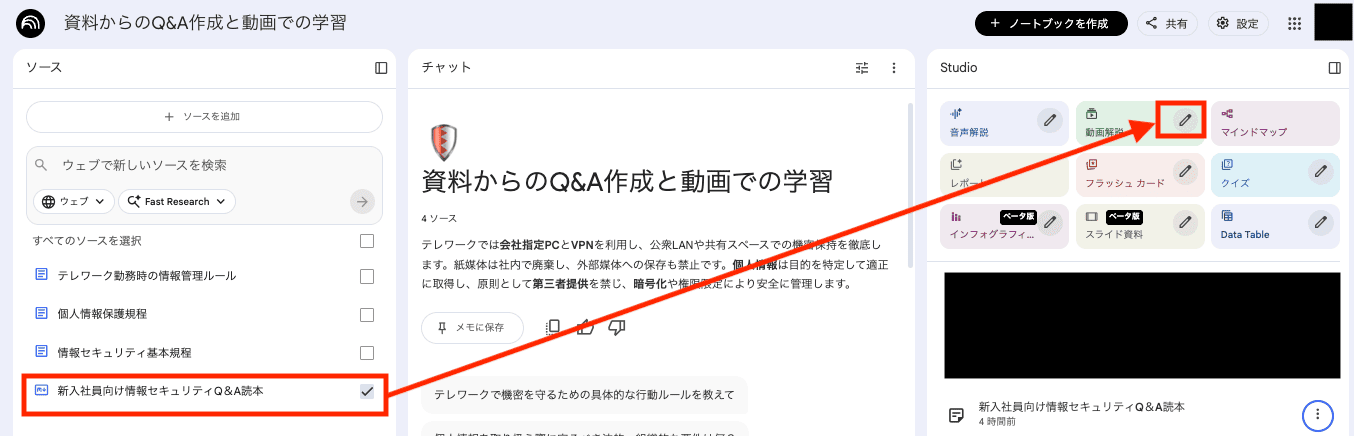Click ソースを追加 button
Image resolution: width=1354 pixels, height=436 pixels.
[x=204, y=117]
